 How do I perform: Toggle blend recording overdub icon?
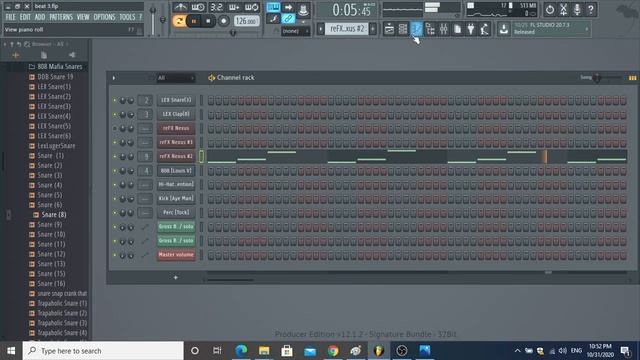(234, 7)
